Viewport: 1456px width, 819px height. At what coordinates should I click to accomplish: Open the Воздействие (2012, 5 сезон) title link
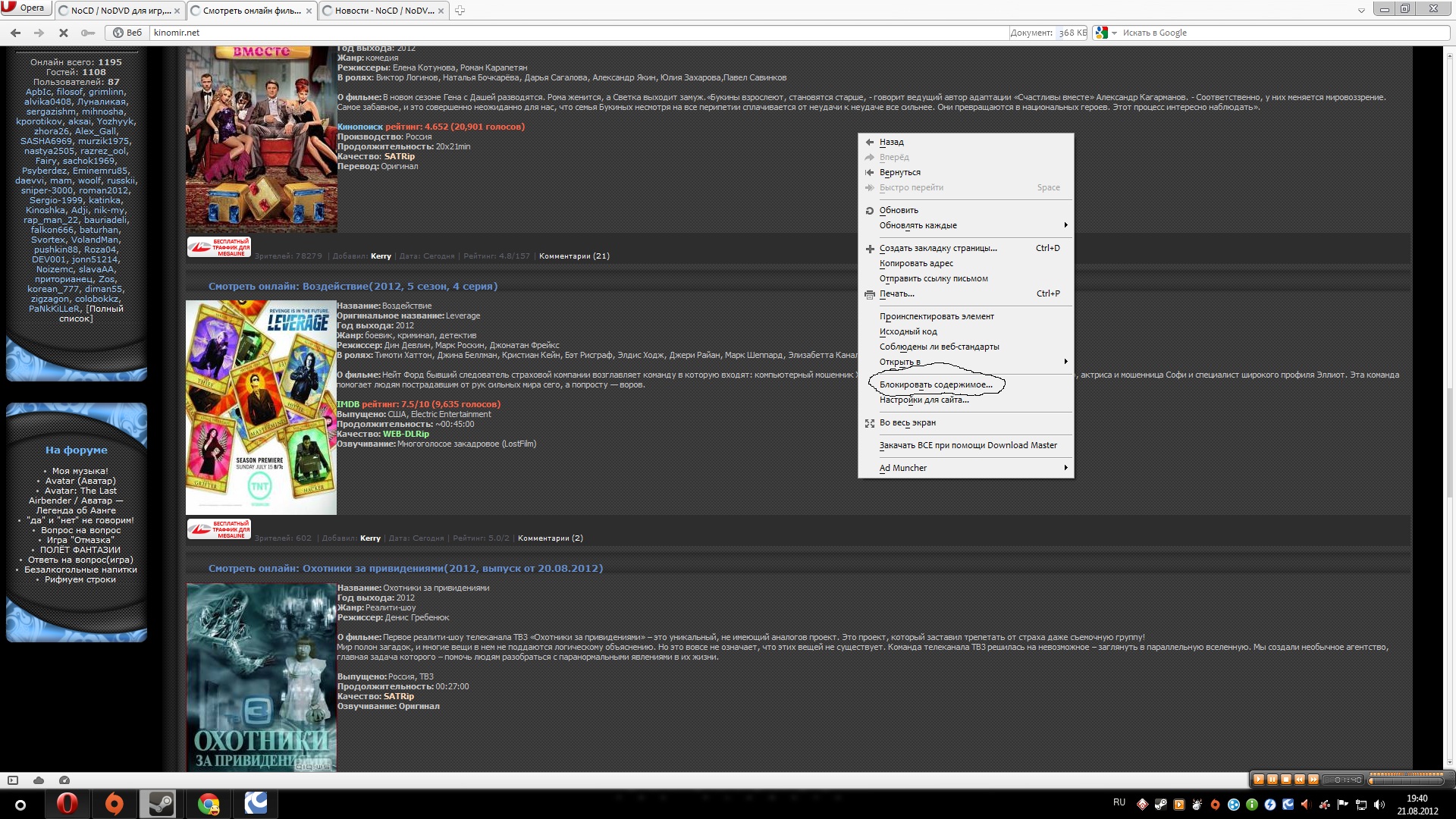tap(353, 286)
